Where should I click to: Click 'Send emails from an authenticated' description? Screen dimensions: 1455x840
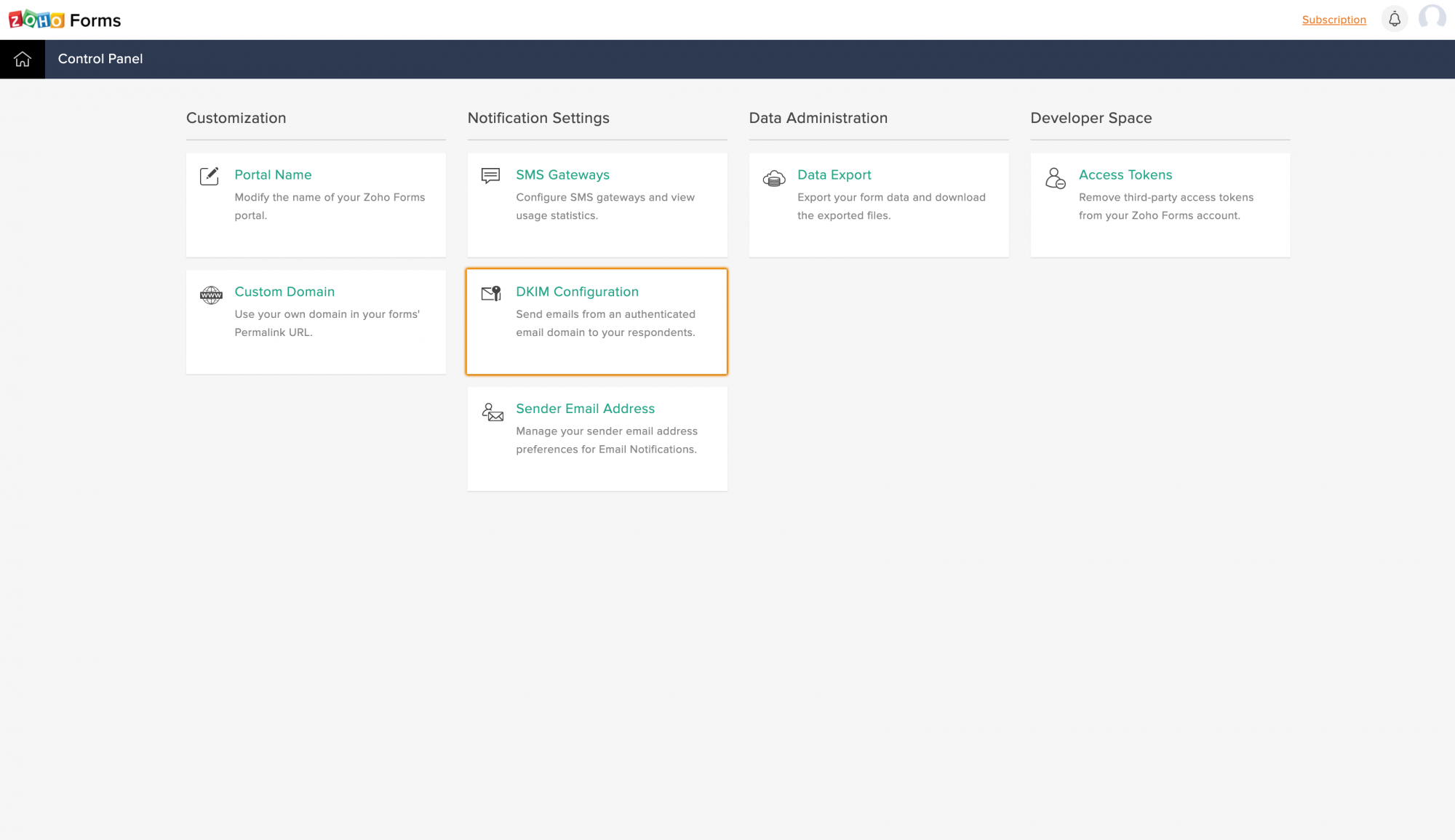[605, 324]
